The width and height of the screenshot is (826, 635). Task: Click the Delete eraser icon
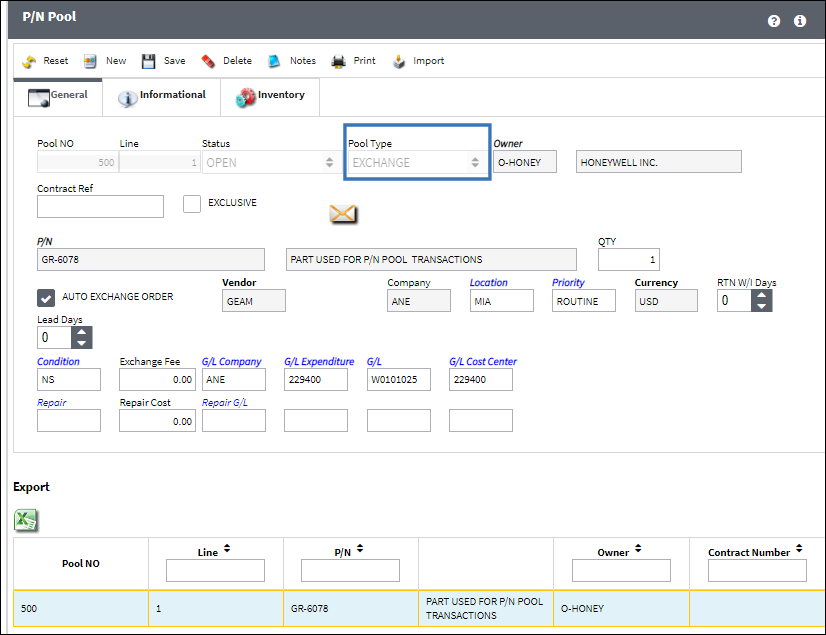[208, 61]
